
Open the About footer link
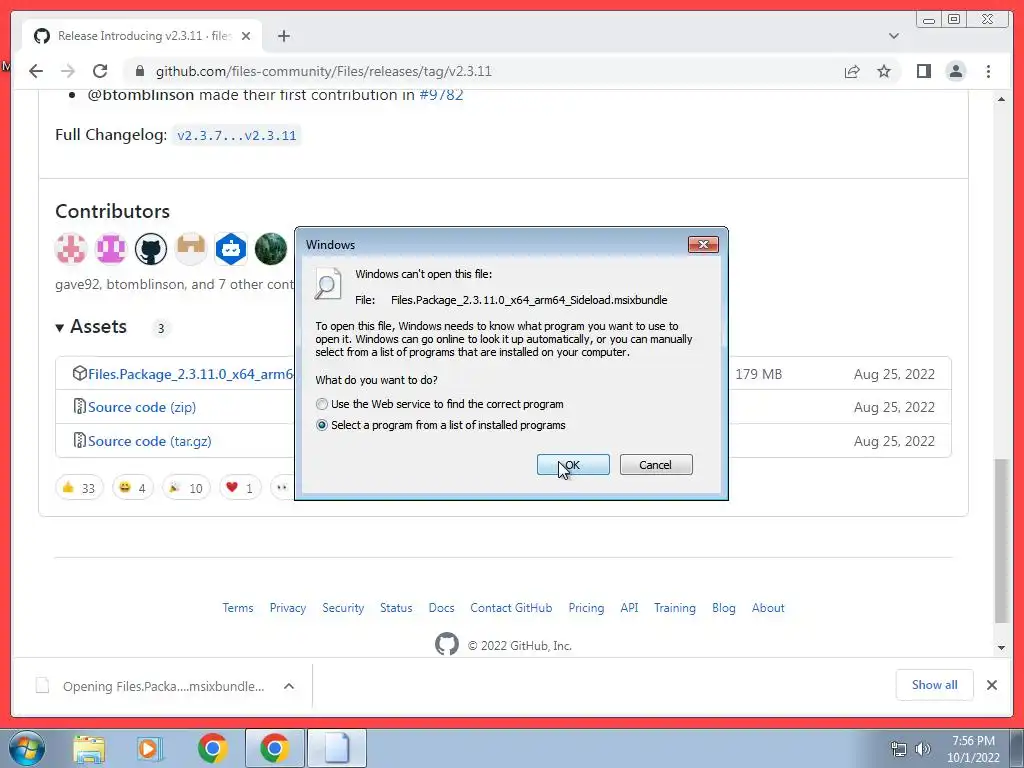click(x=768, y=608)
